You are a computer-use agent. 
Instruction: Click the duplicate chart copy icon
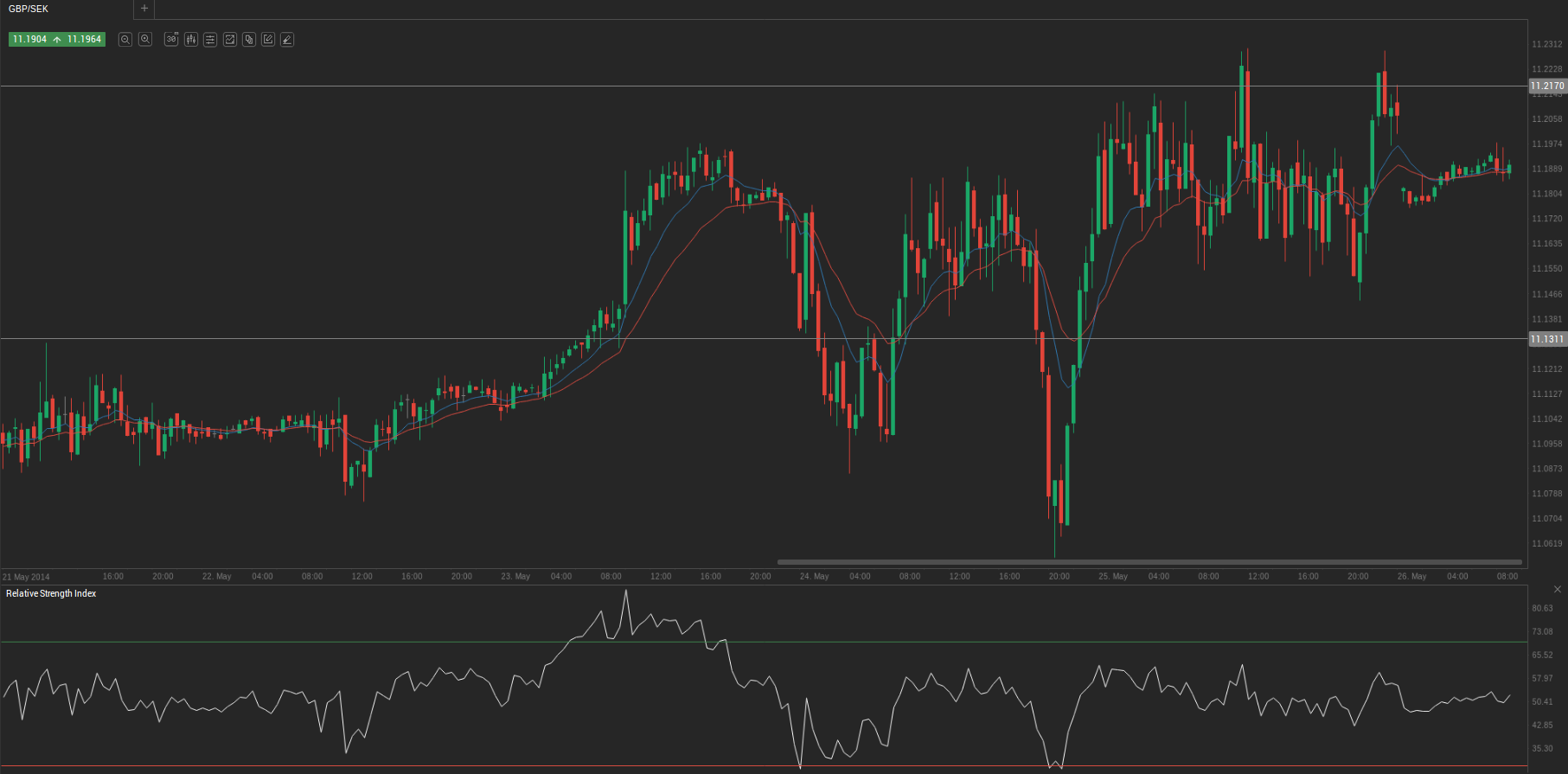click(249, 40)
